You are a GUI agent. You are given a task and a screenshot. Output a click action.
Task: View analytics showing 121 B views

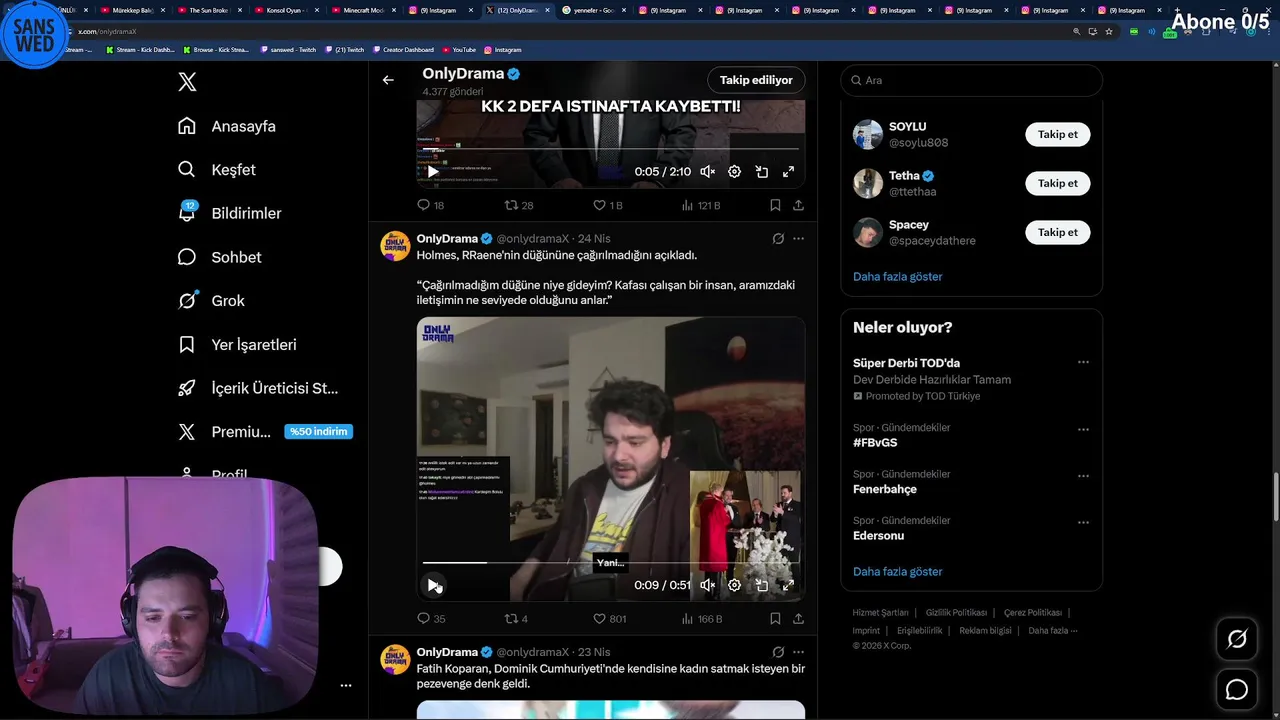click(700, 205)
